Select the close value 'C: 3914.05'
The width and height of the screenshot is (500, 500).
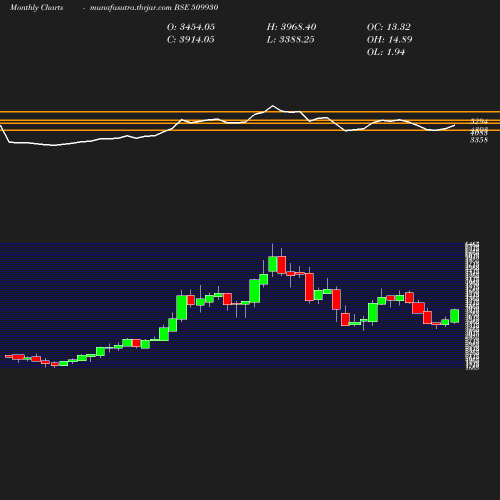click(191, 39)
